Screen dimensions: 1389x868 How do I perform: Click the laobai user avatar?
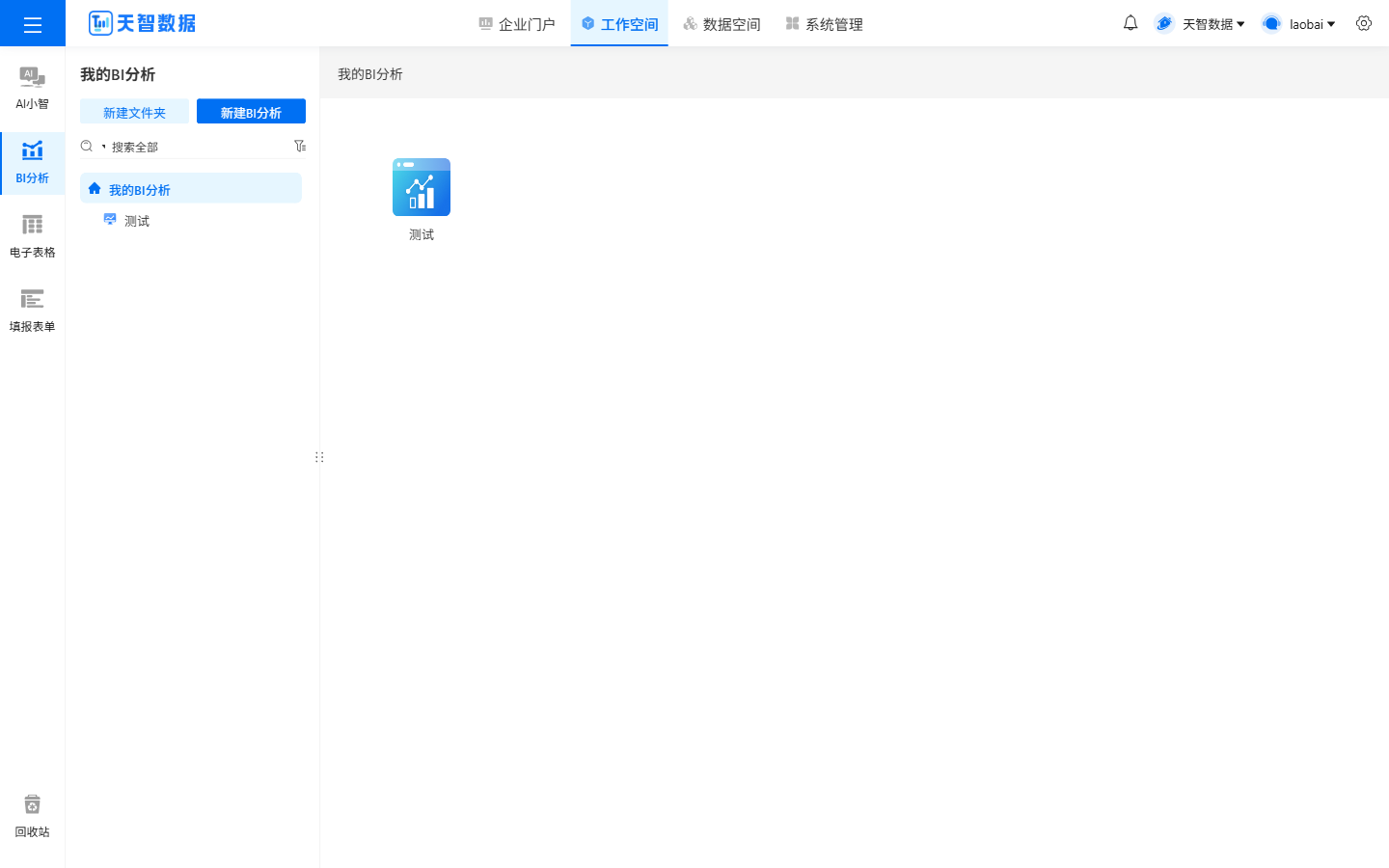[x=1271, y=23]
